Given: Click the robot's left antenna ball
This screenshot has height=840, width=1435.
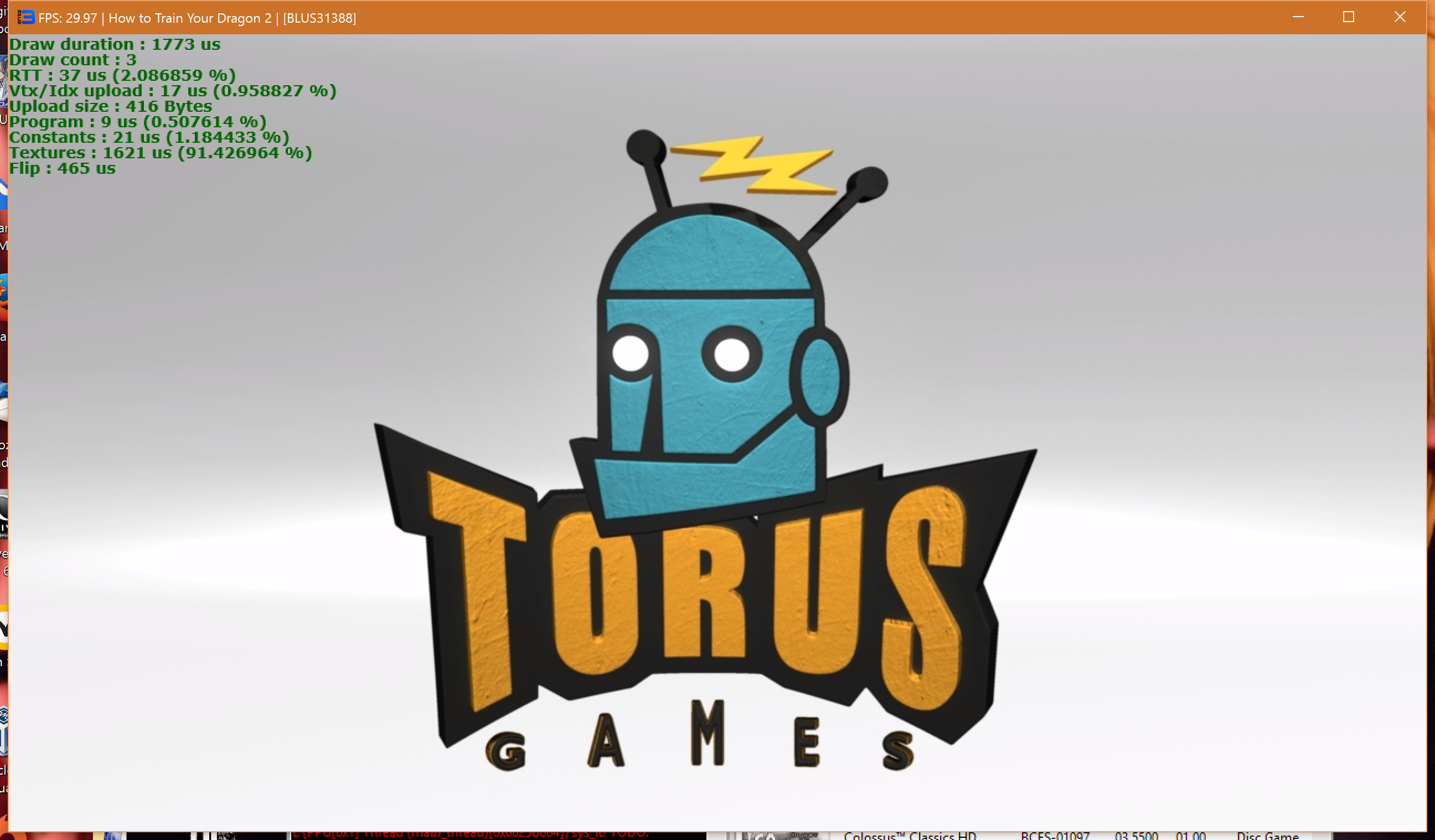Looking at the screenshot, I should [646, 147].
